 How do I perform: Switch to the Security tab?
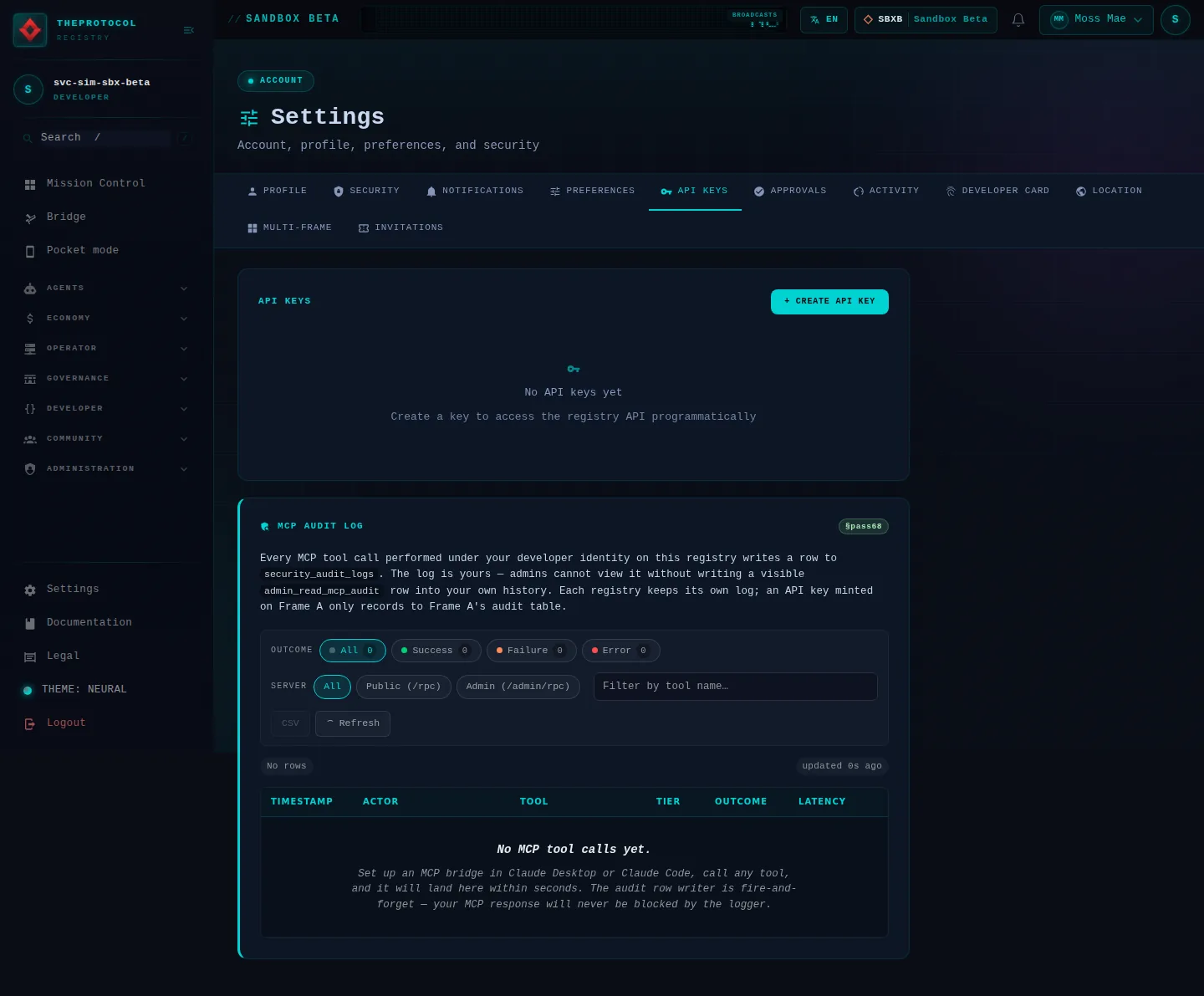coord(366,192)
